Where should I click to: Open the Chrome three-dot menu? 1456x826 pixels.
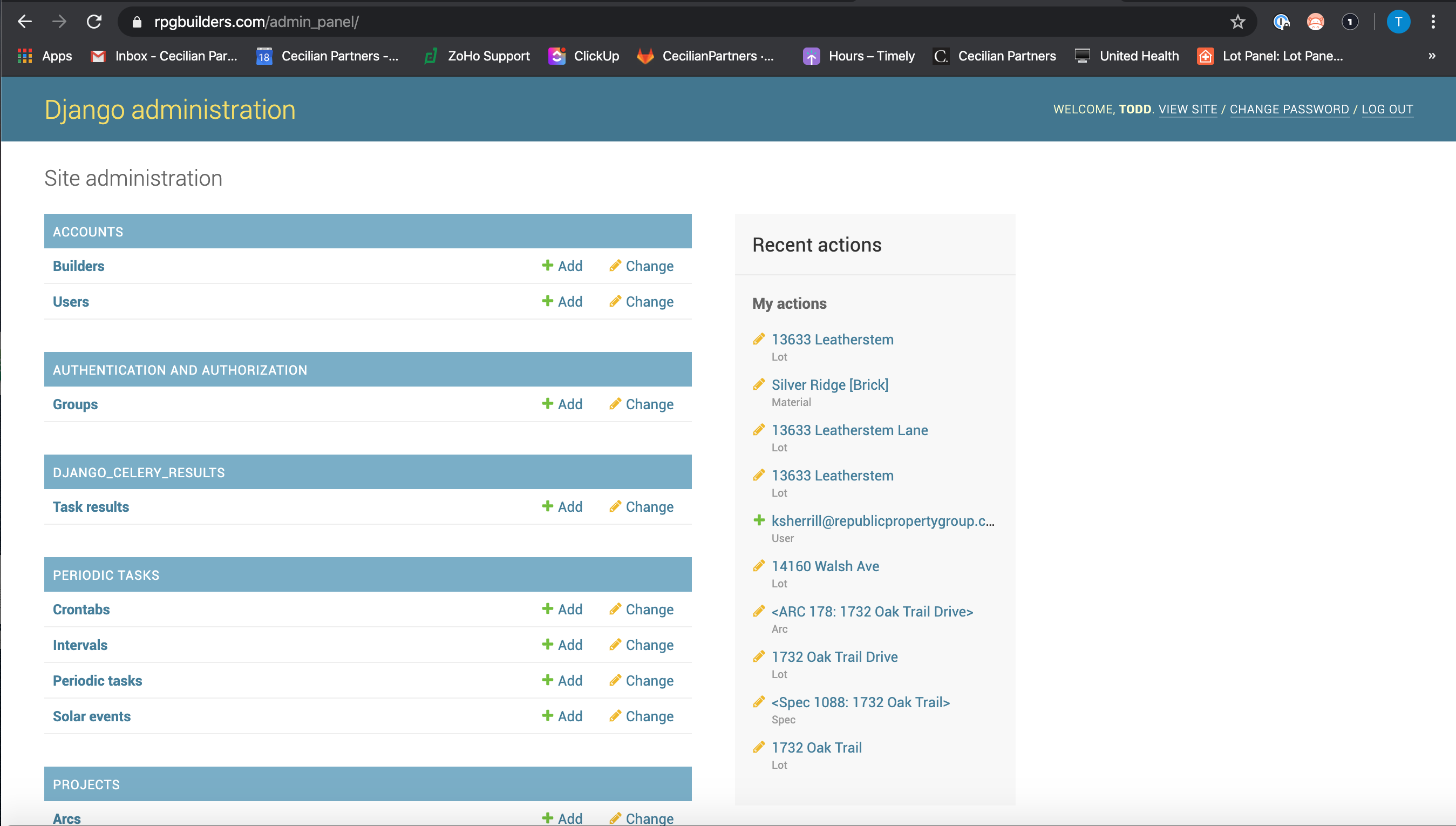click(x=1433, y=22)
